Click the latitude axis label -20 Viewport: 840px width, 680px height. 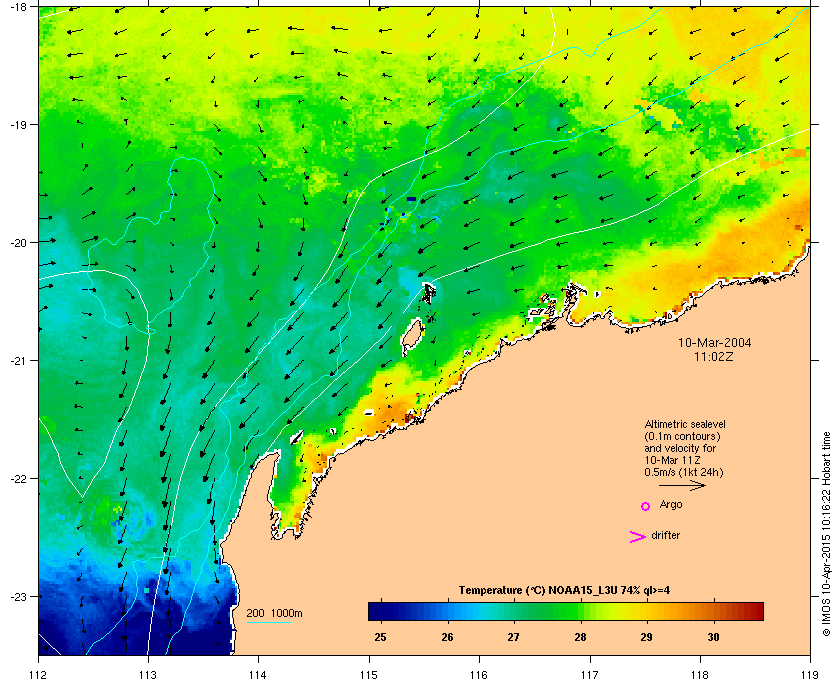pos(18,242)
